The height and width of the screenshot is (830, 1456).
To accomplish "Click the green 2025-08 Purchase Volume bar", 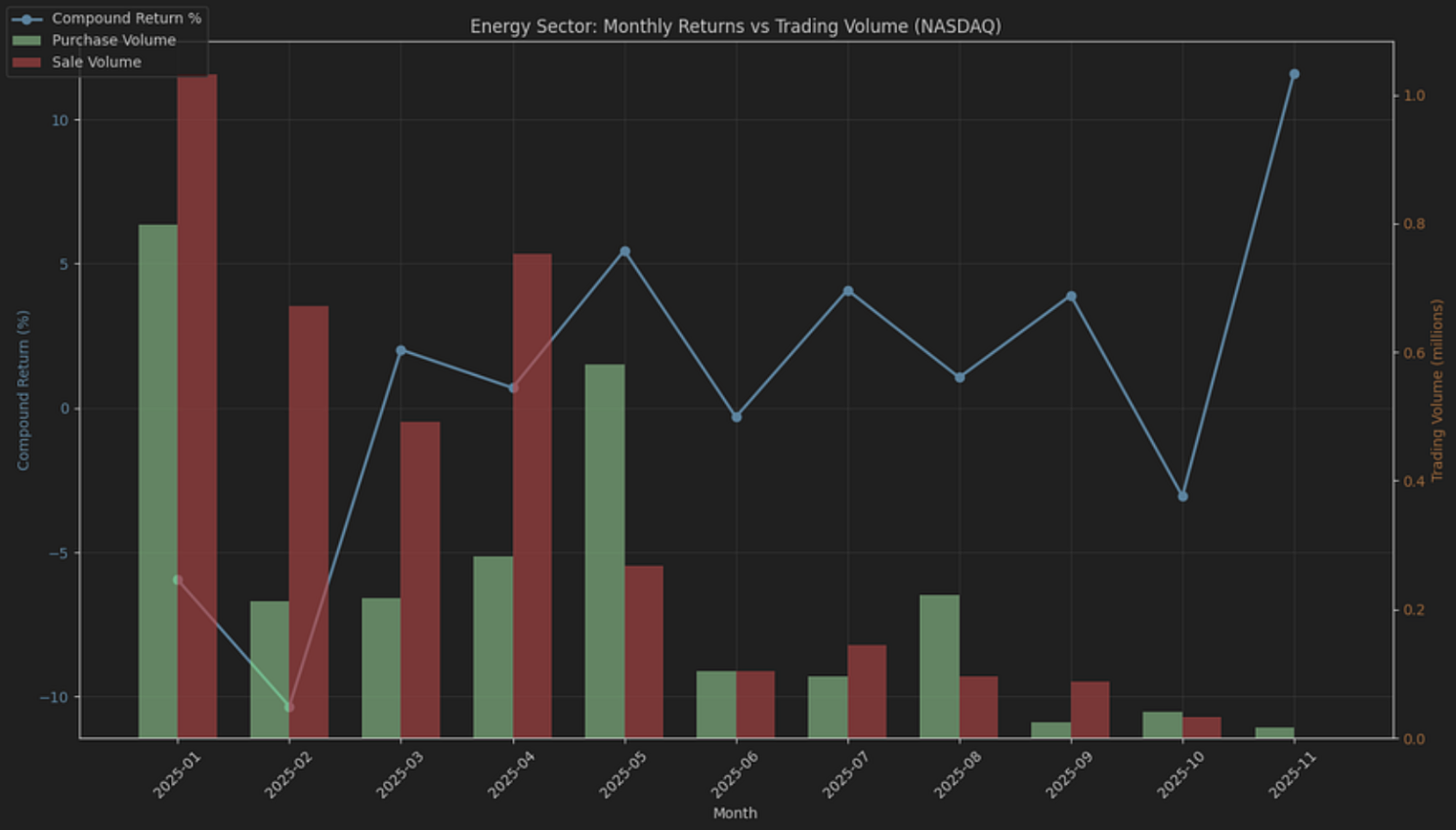I will [939, 665].
